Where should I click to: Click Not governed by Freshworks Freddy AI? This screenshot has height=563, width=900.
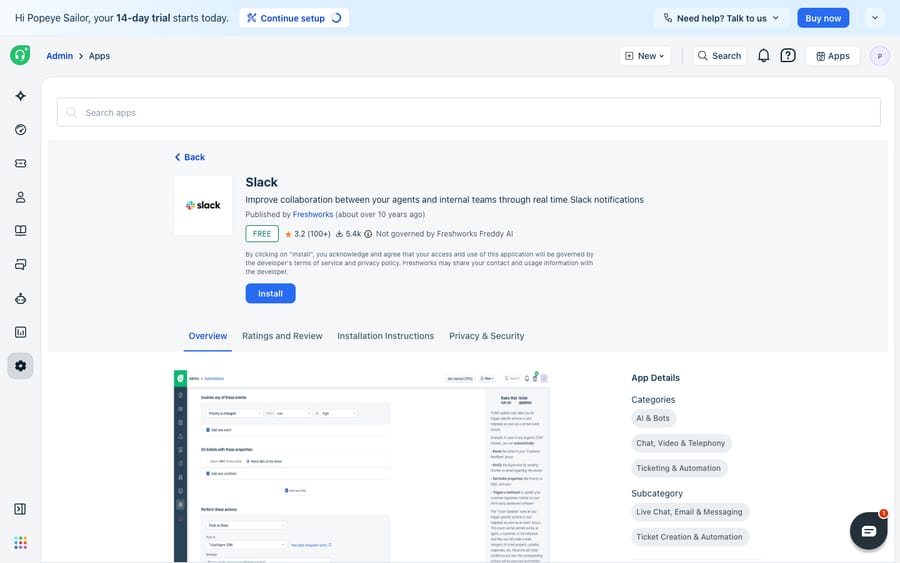pyautogui.click(x=444, y=234)
